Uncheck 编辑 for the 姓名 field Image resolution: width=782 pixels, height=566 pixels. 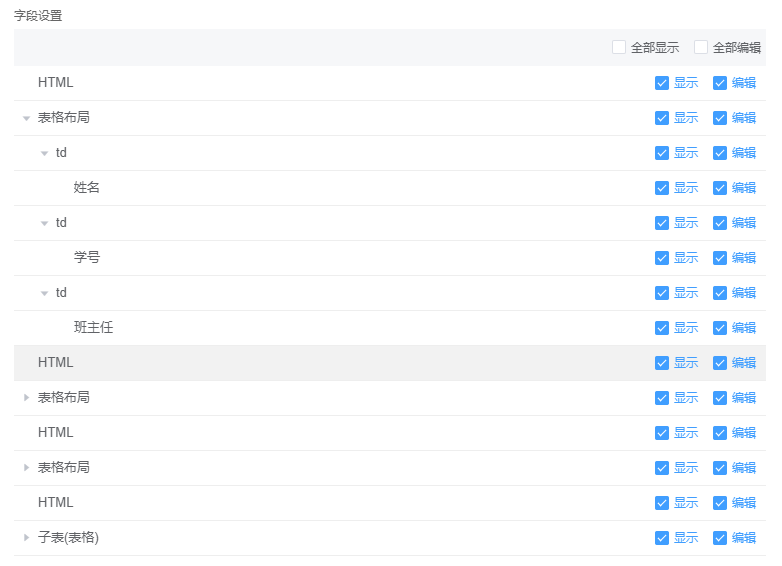720,188
